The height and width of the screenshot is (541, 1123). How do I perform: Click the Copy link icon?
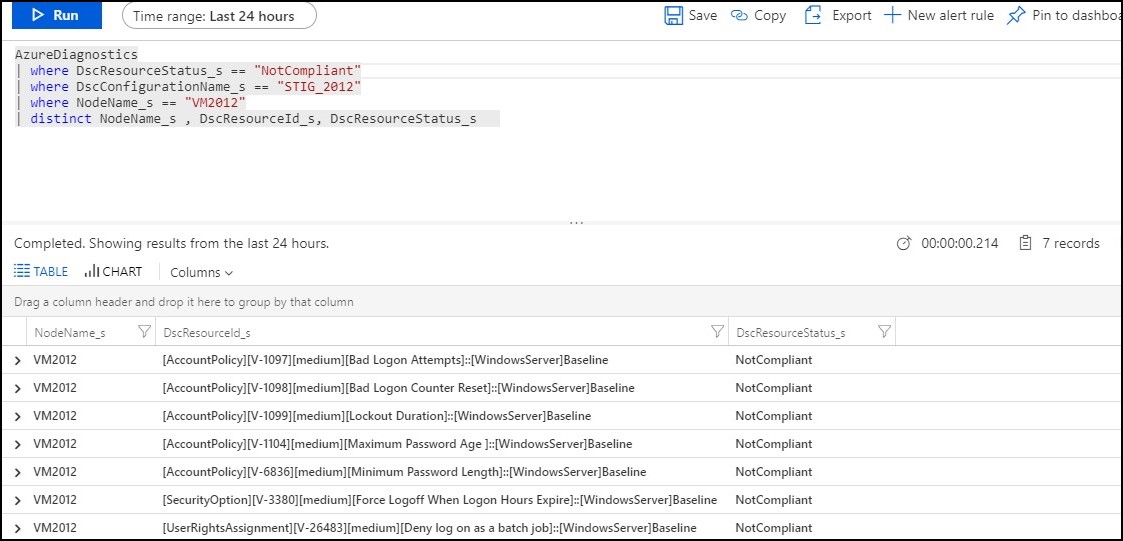coord(740,16)
